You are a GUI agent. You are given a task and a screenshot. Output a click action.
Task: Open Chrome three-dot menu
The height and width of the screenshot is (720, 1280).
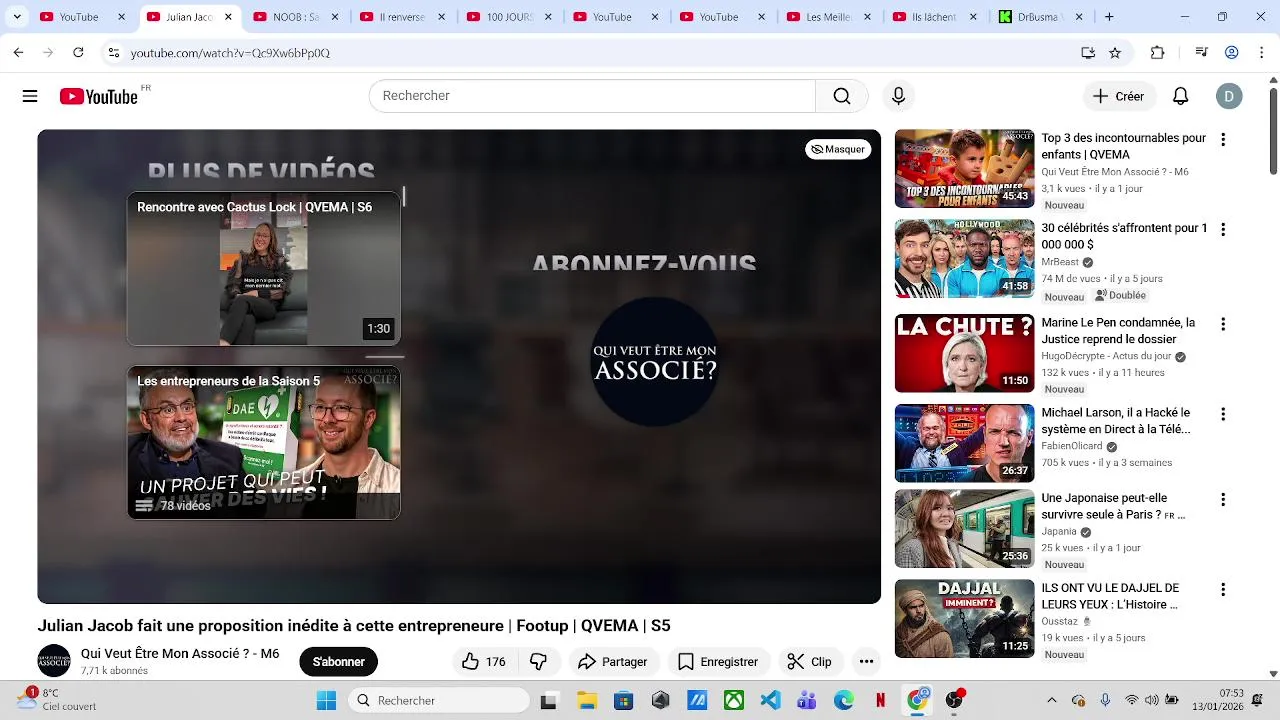click(x=1260, y=53)
